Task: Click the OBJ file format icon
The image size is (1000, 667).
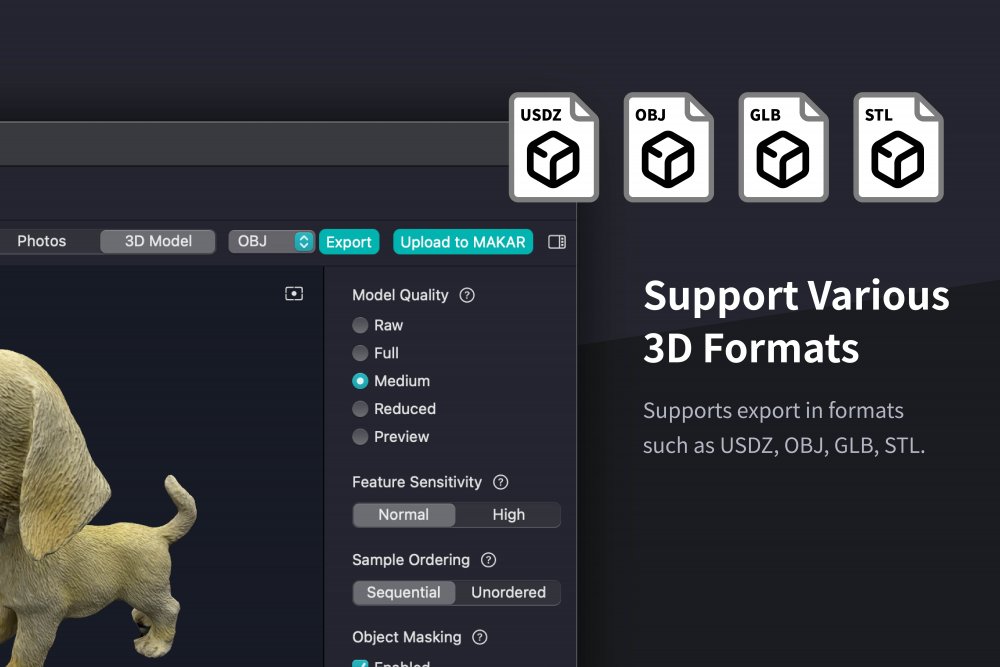Action: [x=668, y=147]
